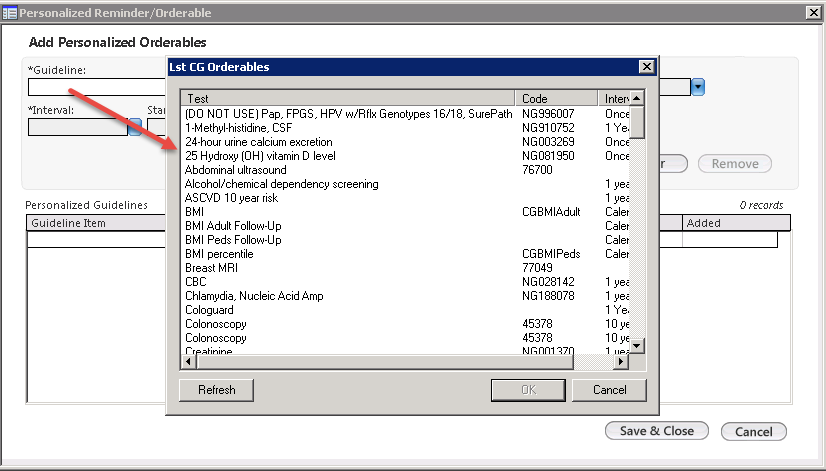This screenshot has height=471, width=826.
Task: Select 25 Hydroxy (OH) vitamin D level
Action: (405, 156)
